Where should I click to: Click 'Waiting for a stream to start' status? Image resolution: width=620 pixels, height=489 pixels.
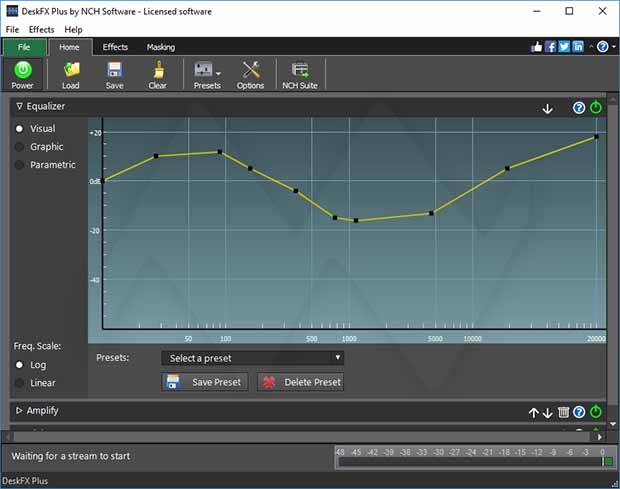[x=71, y=456]
